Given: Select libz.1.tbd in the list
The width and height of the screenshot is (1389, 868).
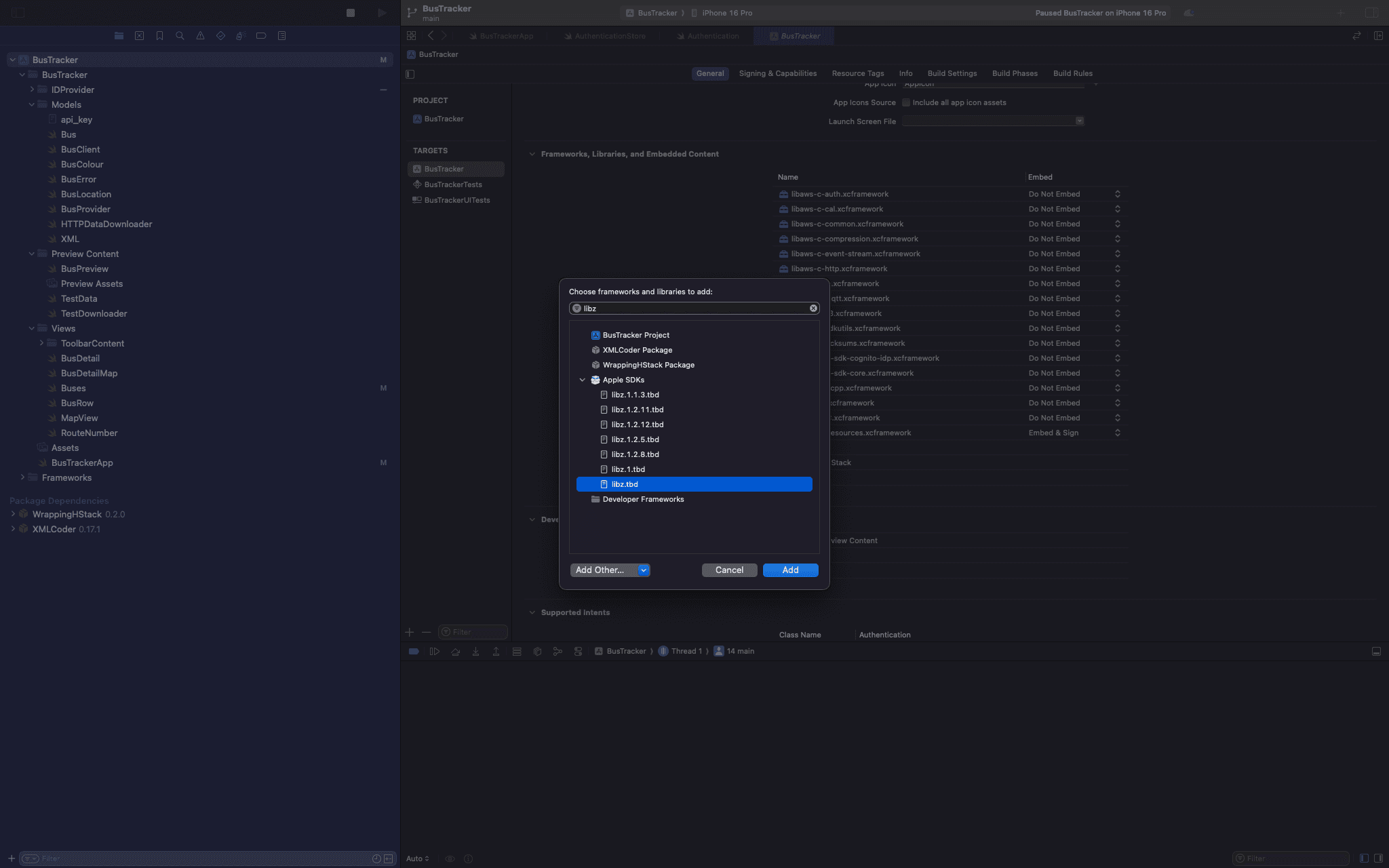Looking at the screenshot, I should point(694,469).
